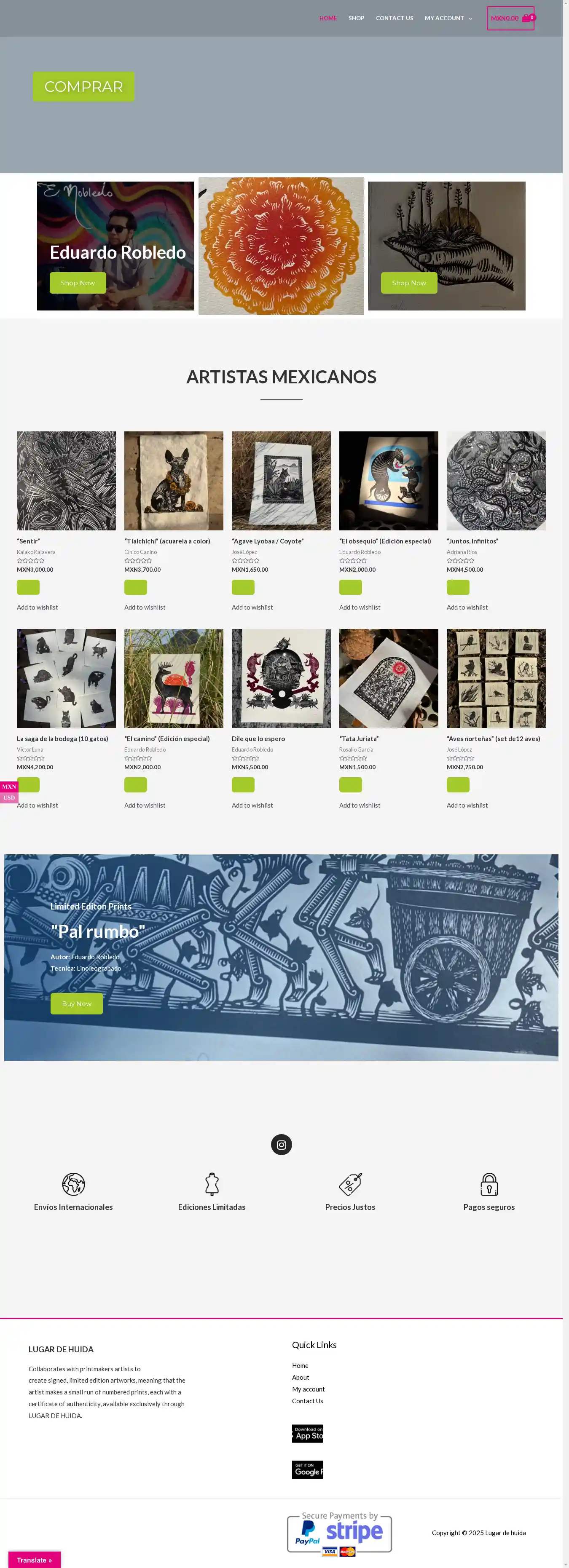Click the mannequin Ediciones Limitadas icon
This screenshot has width=569, height=1568.
pyautogui.click(x=212, y=1184)
